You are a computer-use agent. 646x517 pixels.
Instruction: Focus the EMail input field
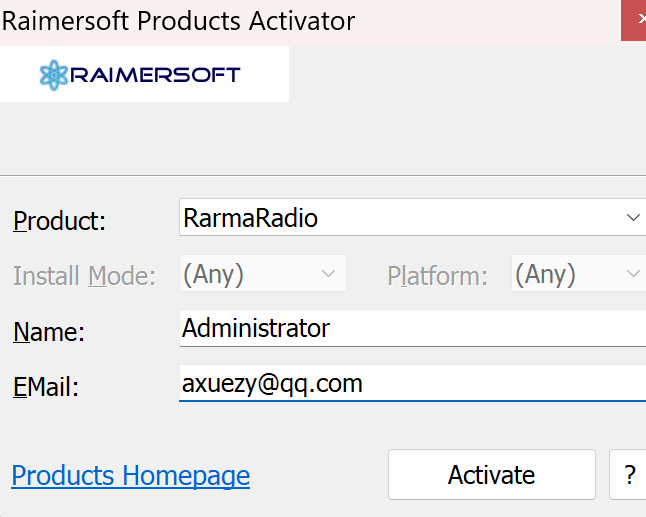[410, 383]
